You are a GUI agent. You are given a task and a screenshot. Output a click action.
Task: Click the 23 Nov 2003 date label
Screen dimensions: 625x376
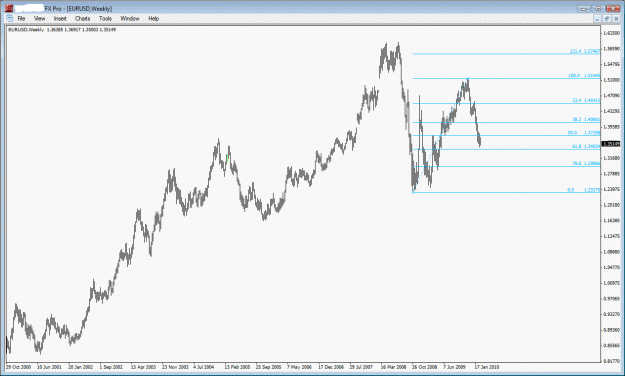(x=175, y=367)
